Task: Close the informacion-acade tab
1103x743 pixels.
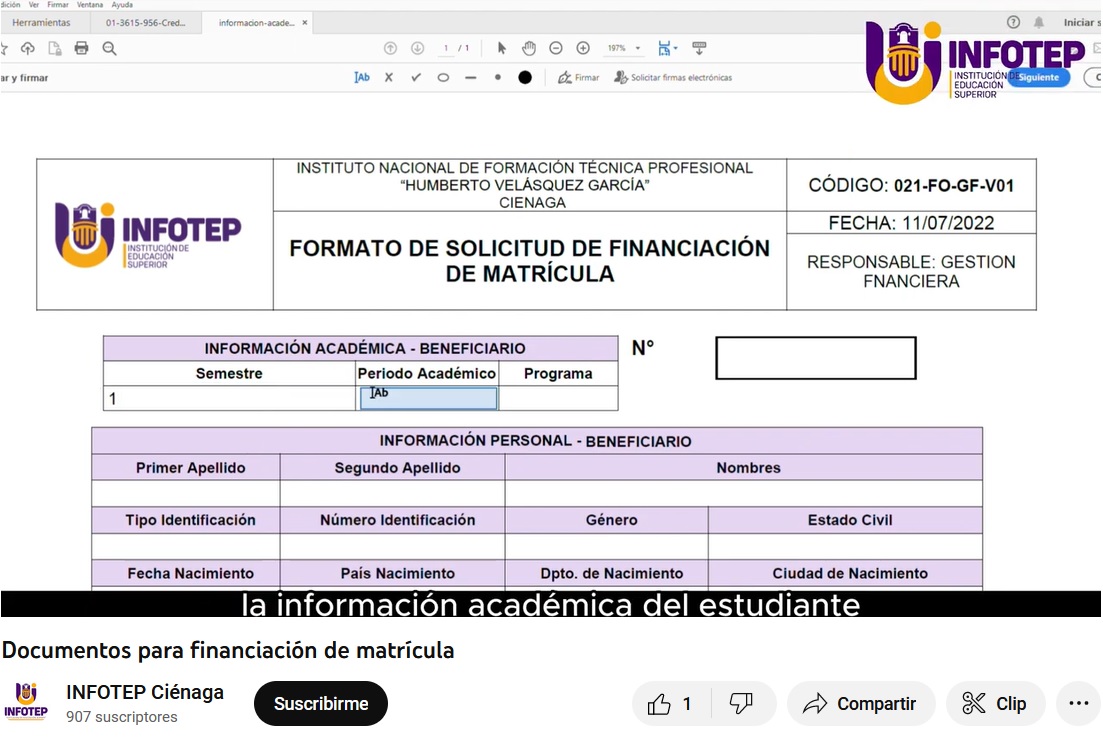Action: point(305,23)
